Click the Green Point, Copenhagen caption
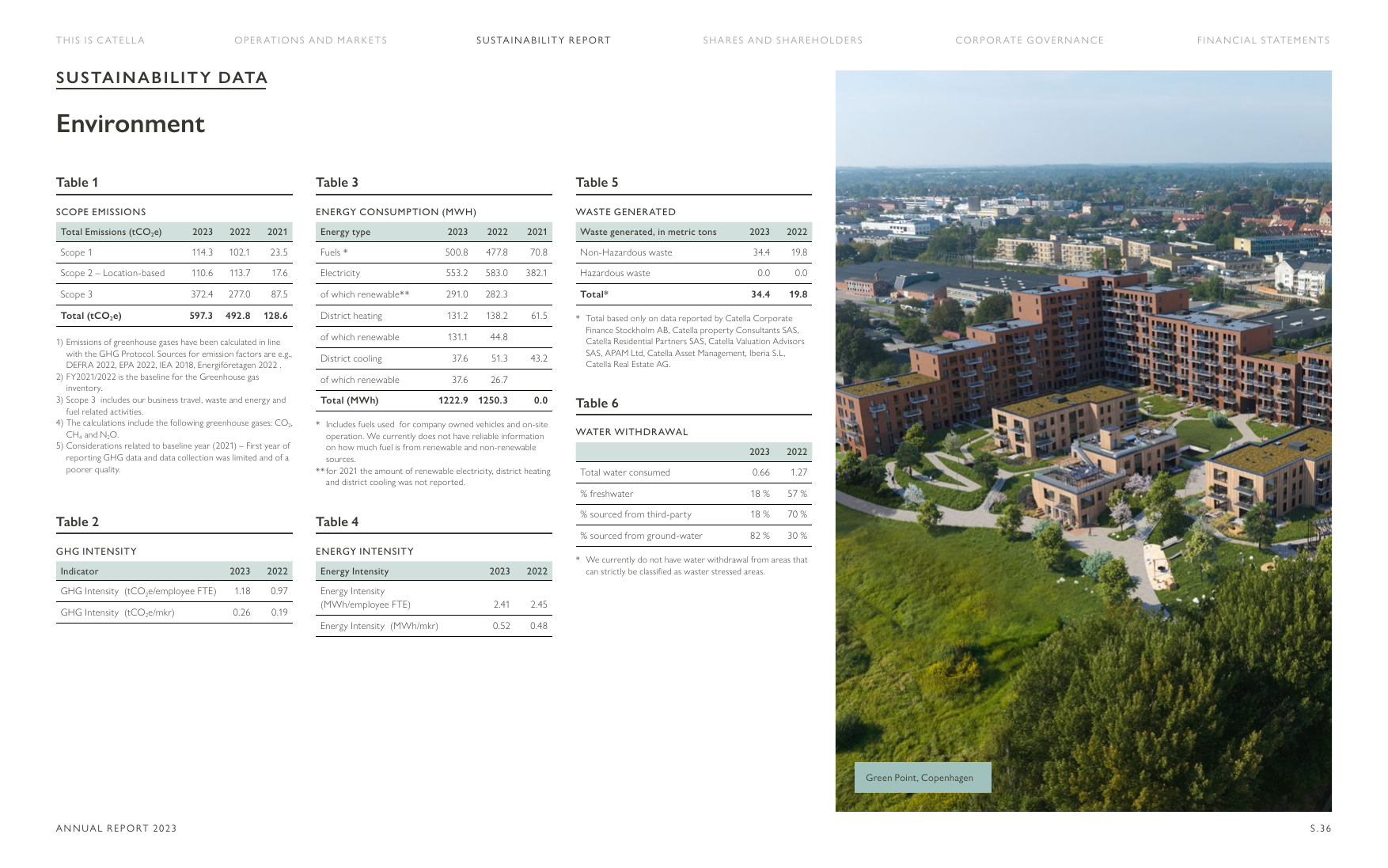Image resolution: width=1388 pixels, height=868 pixels. tap(923, 778)
